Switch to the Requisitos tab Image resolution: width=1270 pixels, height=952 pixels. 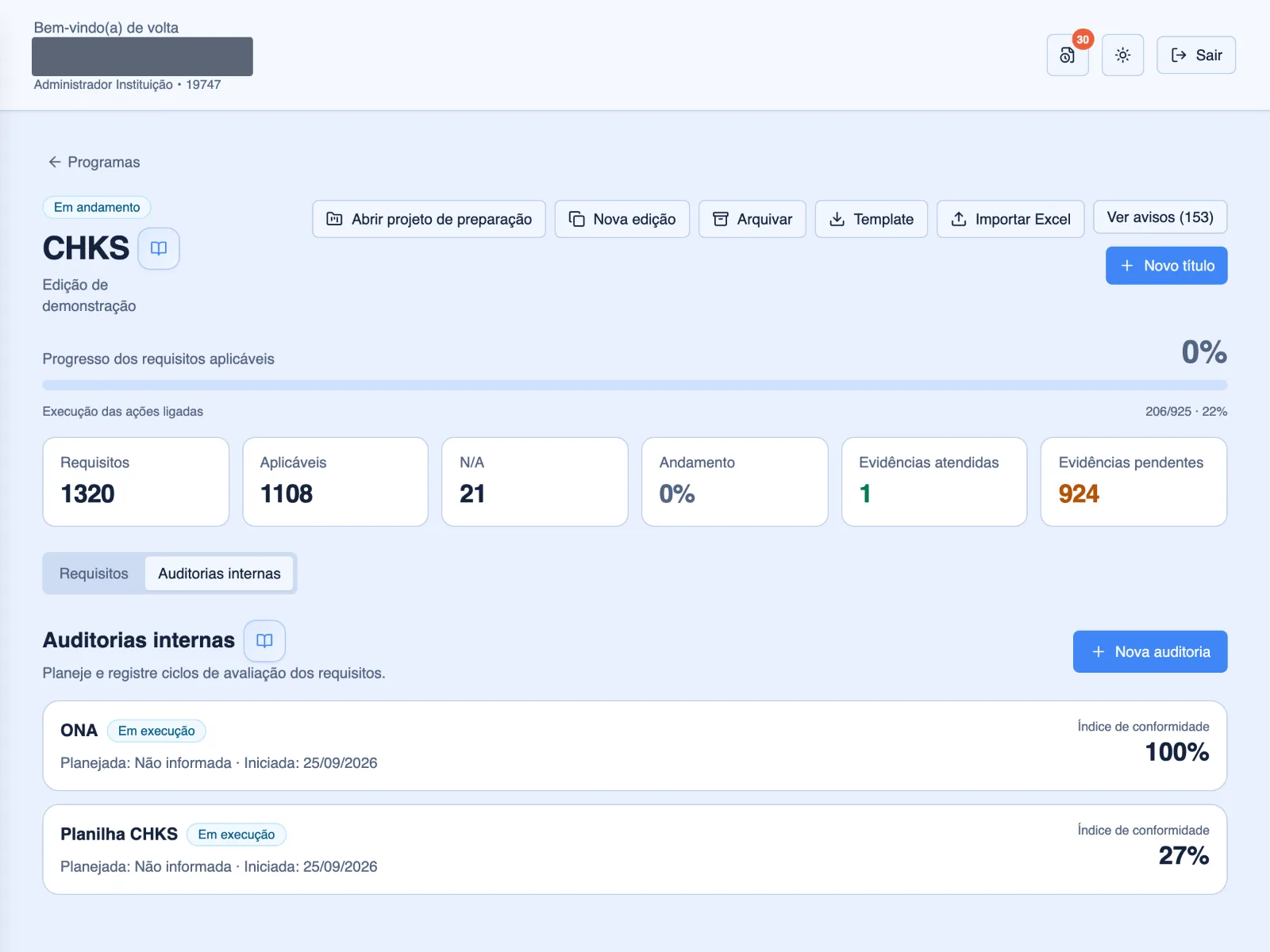coord(94,574)
